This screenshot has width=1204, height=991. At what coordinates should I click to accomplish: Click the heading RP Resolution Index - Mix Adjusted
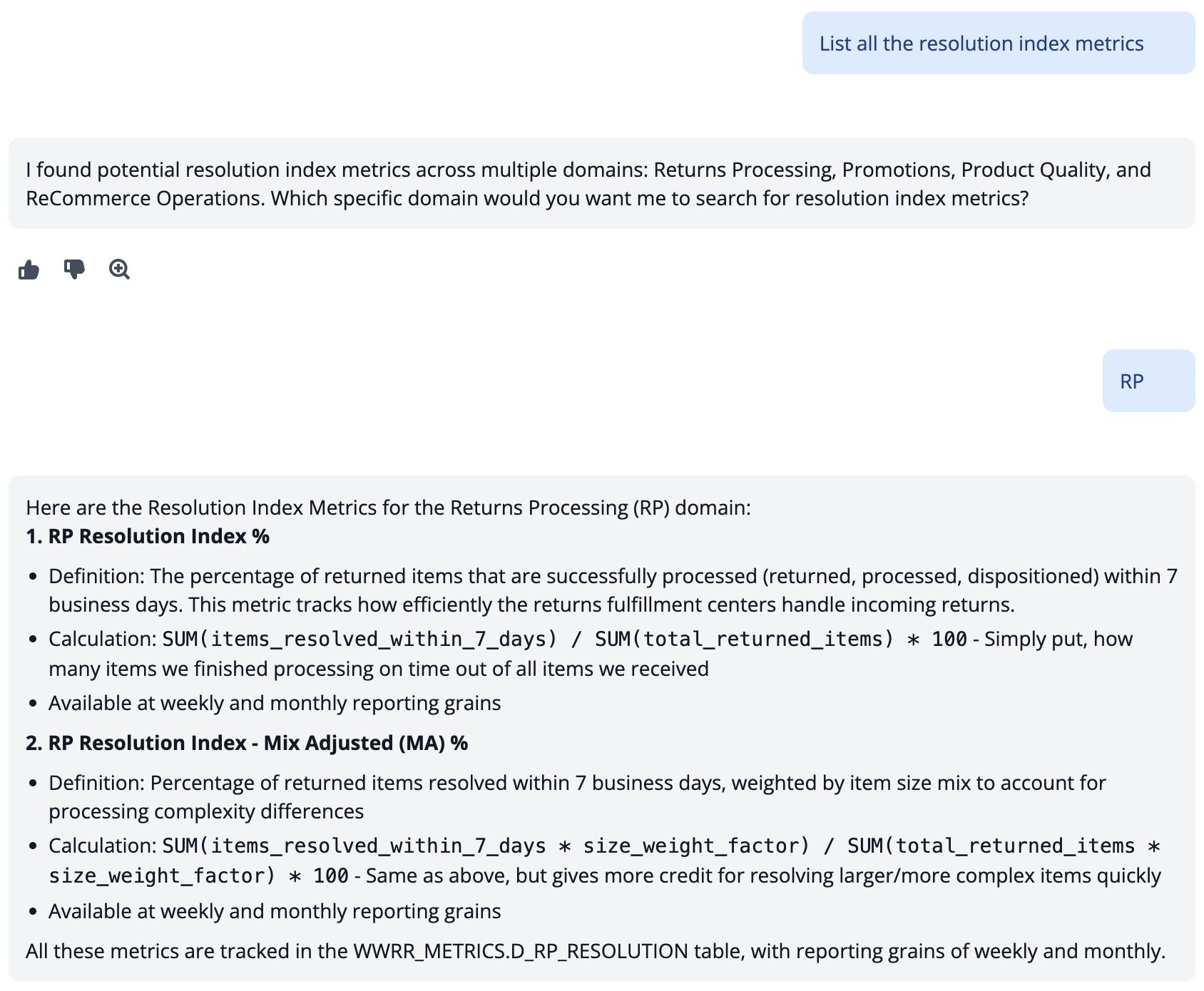257,743
